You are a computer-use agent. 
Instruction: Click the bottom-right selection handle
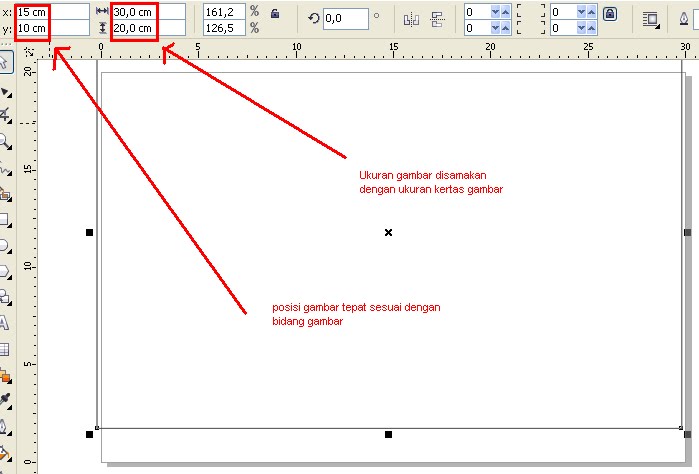tap(687, 434)
